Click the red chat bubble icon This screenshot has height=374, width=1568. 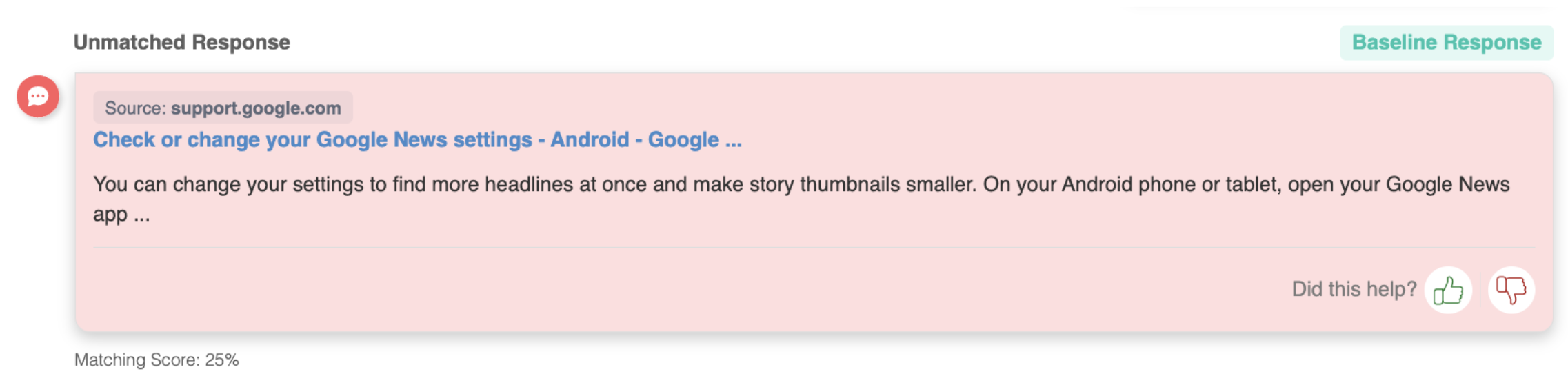38,96
